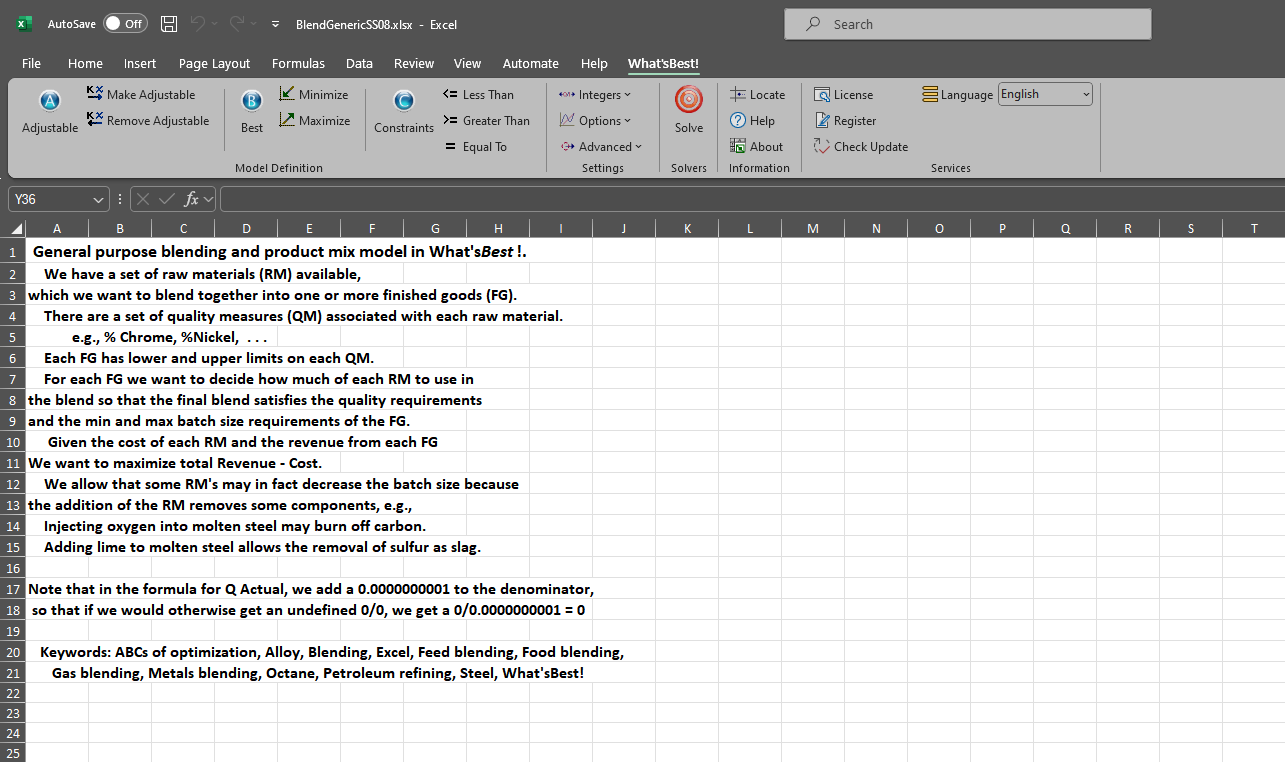Add an Equal To constraint
This screenshot has width=1285, height=762.
click(x=476, y=146)
